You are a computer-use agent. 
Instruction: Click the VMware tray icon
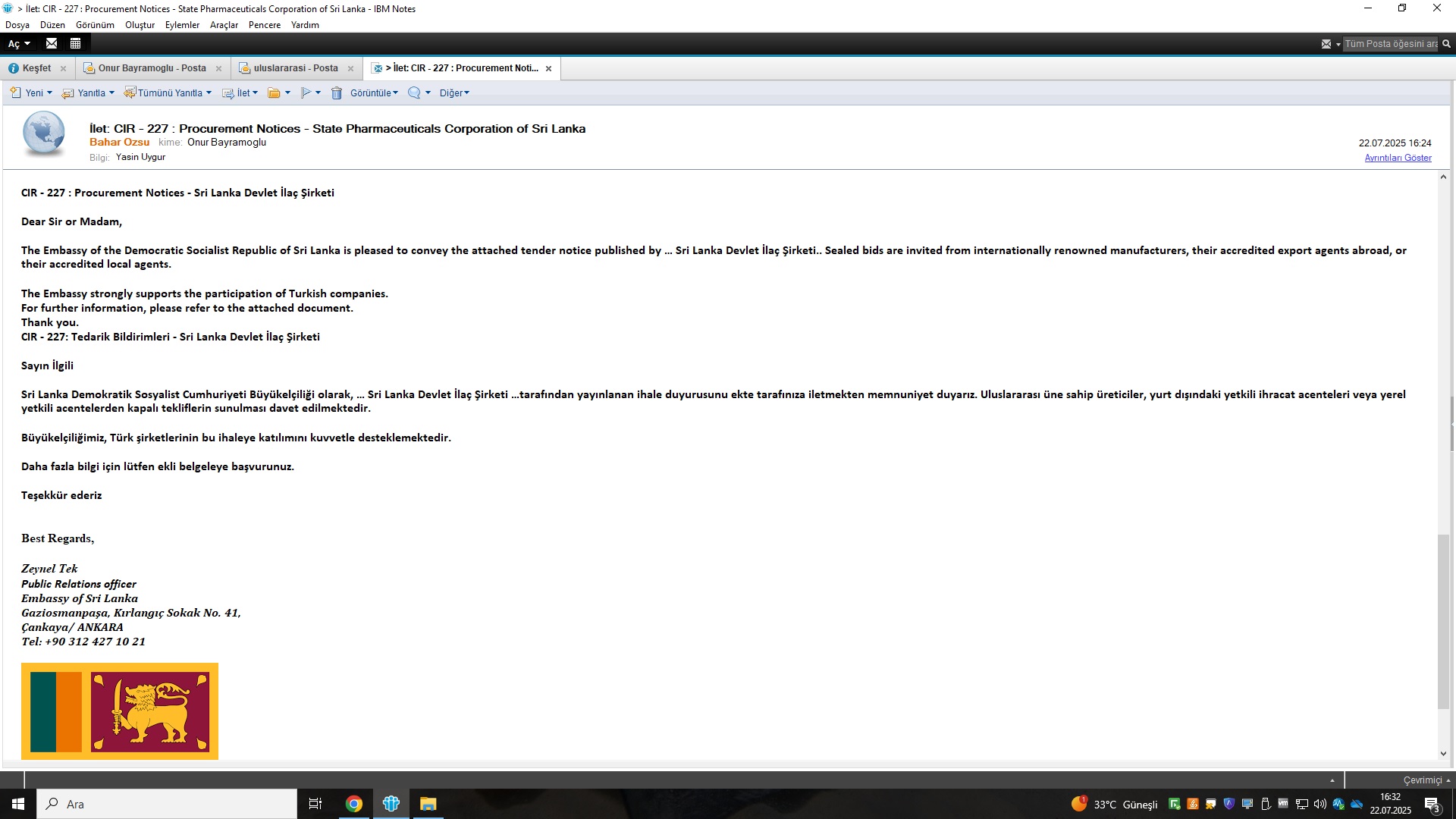[1283, 803]
